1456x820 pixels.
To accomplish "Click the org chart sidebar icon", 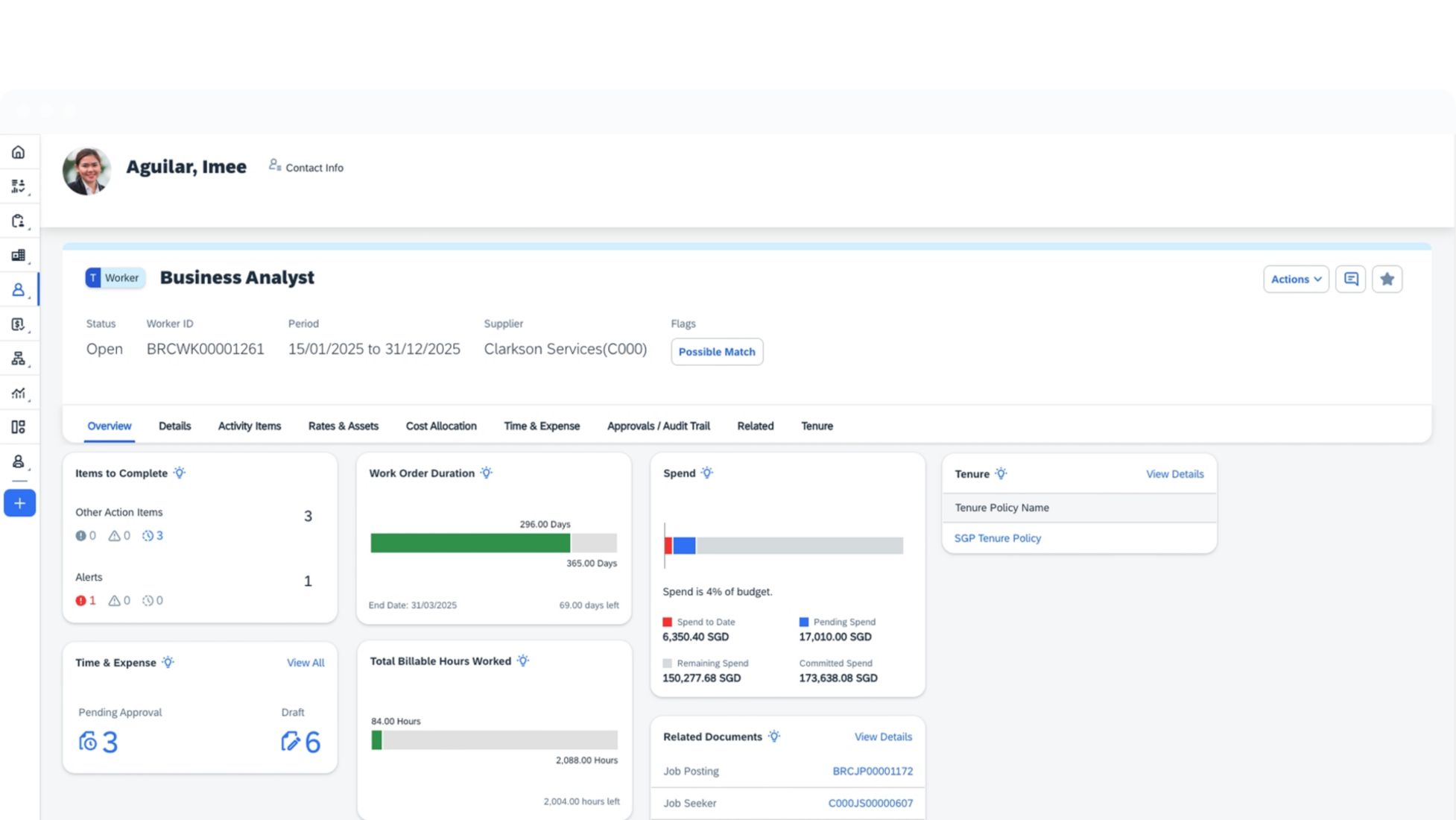I will [19, 359].
